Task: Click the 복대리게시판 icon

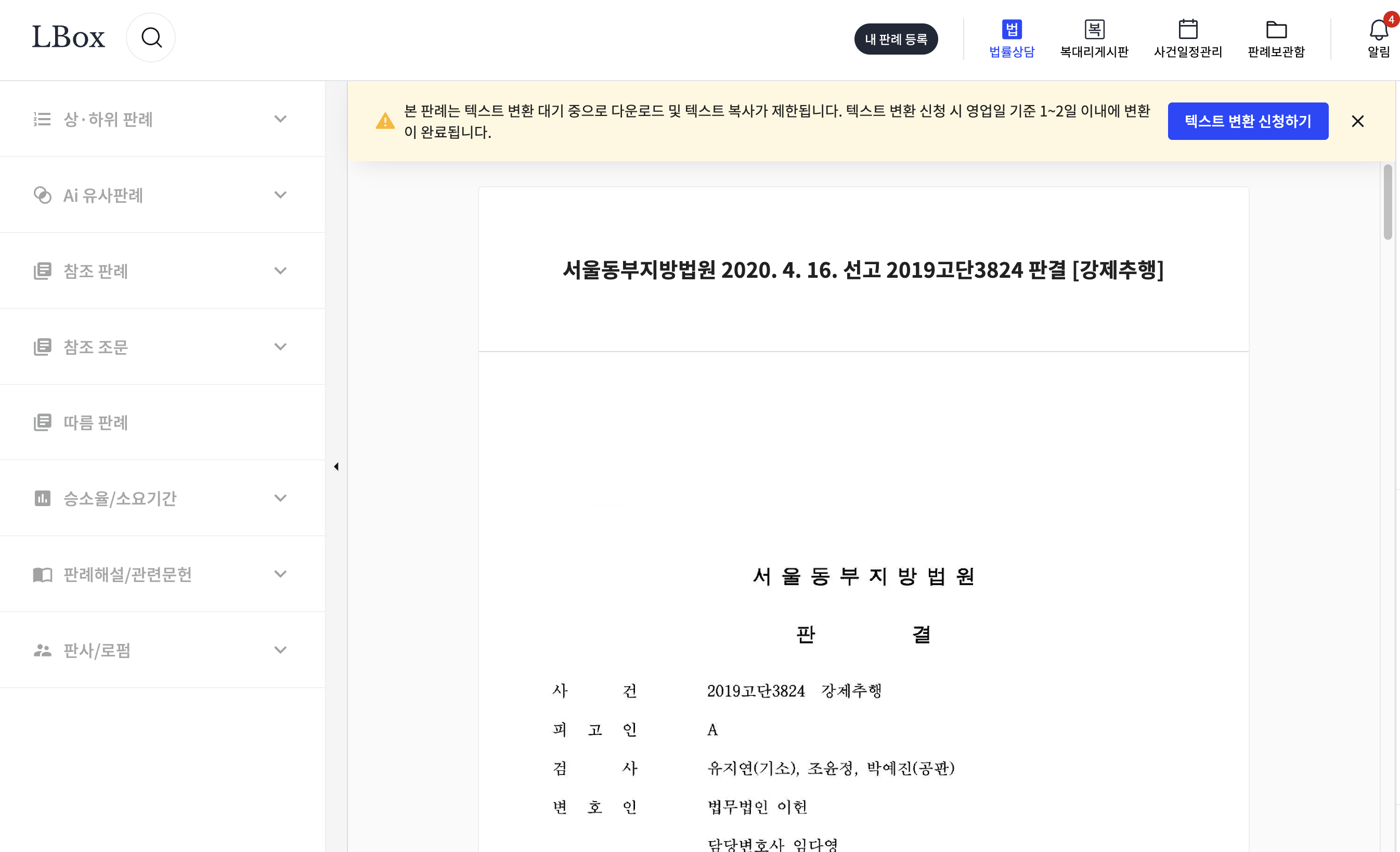Action: tap(1094, 29)
